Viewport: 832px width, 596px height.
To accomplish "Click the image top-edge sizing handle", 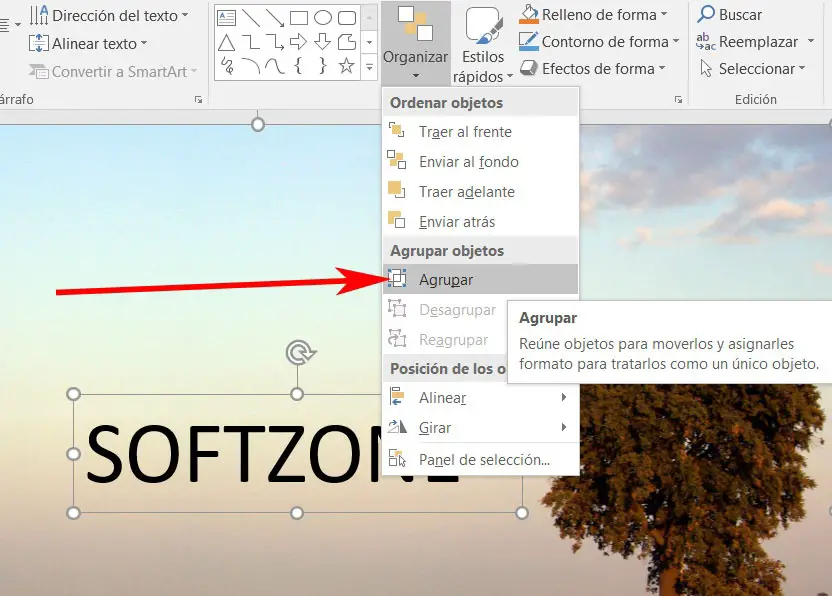I will pos(258,124).
